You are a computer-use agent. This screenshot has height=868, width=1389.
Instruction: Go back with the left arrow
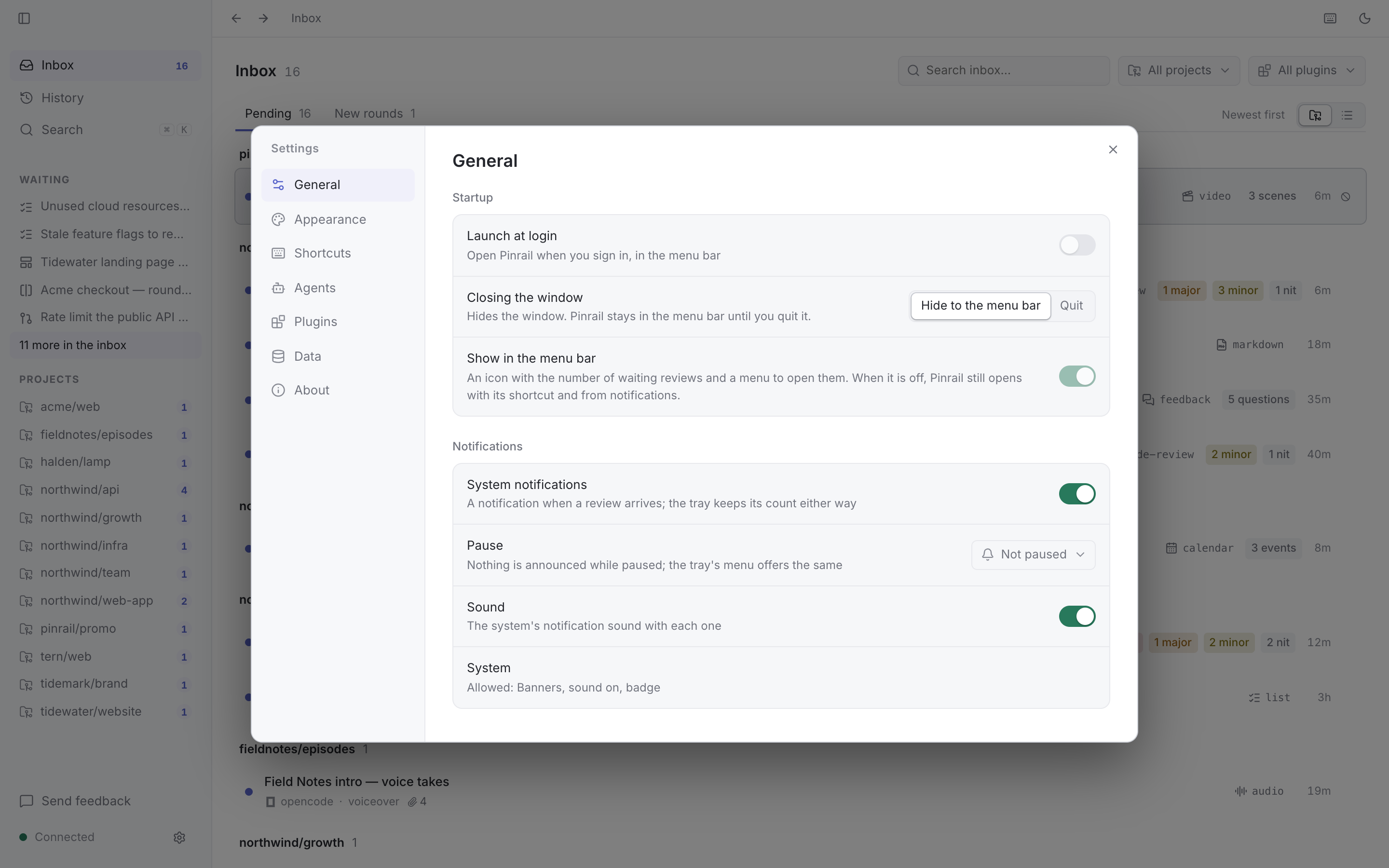[x=236, y=18]
